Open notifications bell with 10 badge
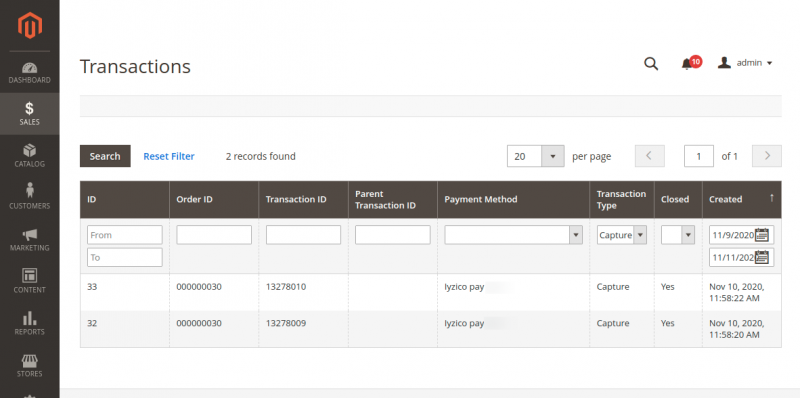Image resolution: width=800 pixels, height=398 pixels. point(691,63)
